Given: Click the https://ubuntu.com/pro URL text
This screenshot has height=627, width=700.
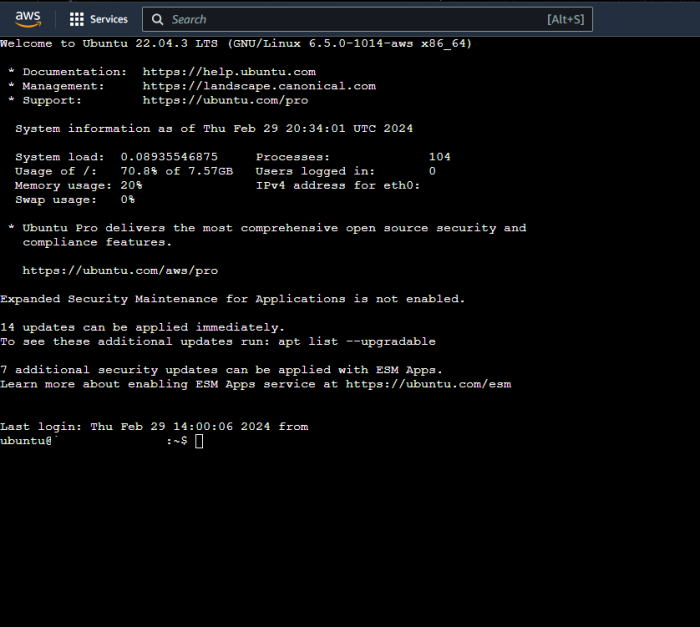Looking at the screenshot, I should (x=225, y=100).
